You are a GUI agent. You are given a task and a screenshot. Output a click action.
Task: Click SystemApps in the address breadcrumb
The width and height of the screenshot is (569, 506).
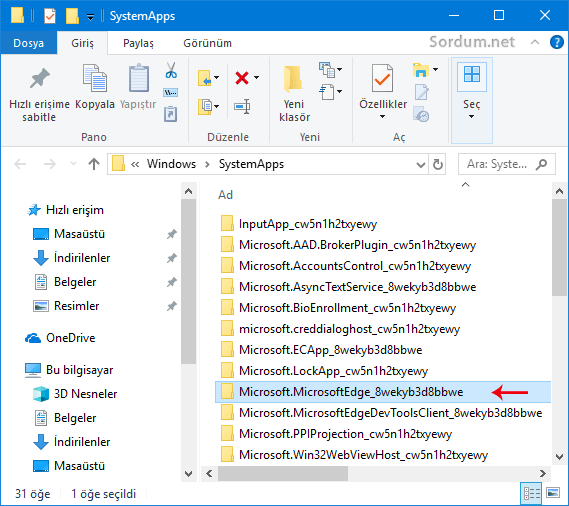pyautogui.click(x=251, y=164)
